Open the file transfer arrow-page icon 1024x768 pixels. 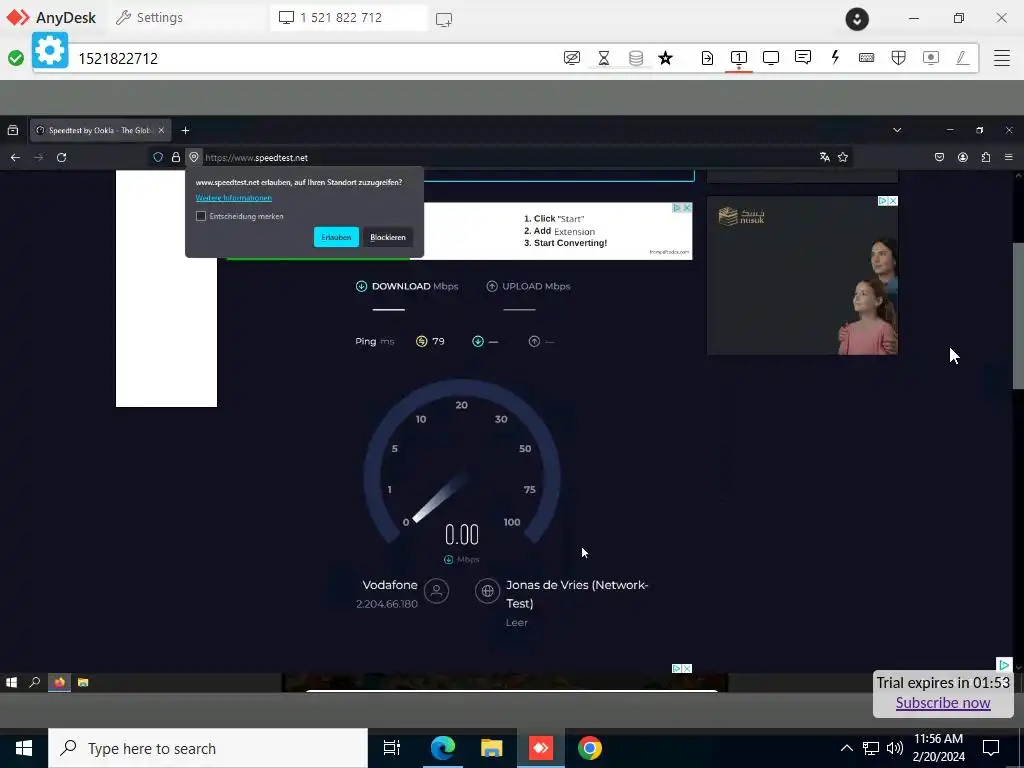[x=707, y=58]
